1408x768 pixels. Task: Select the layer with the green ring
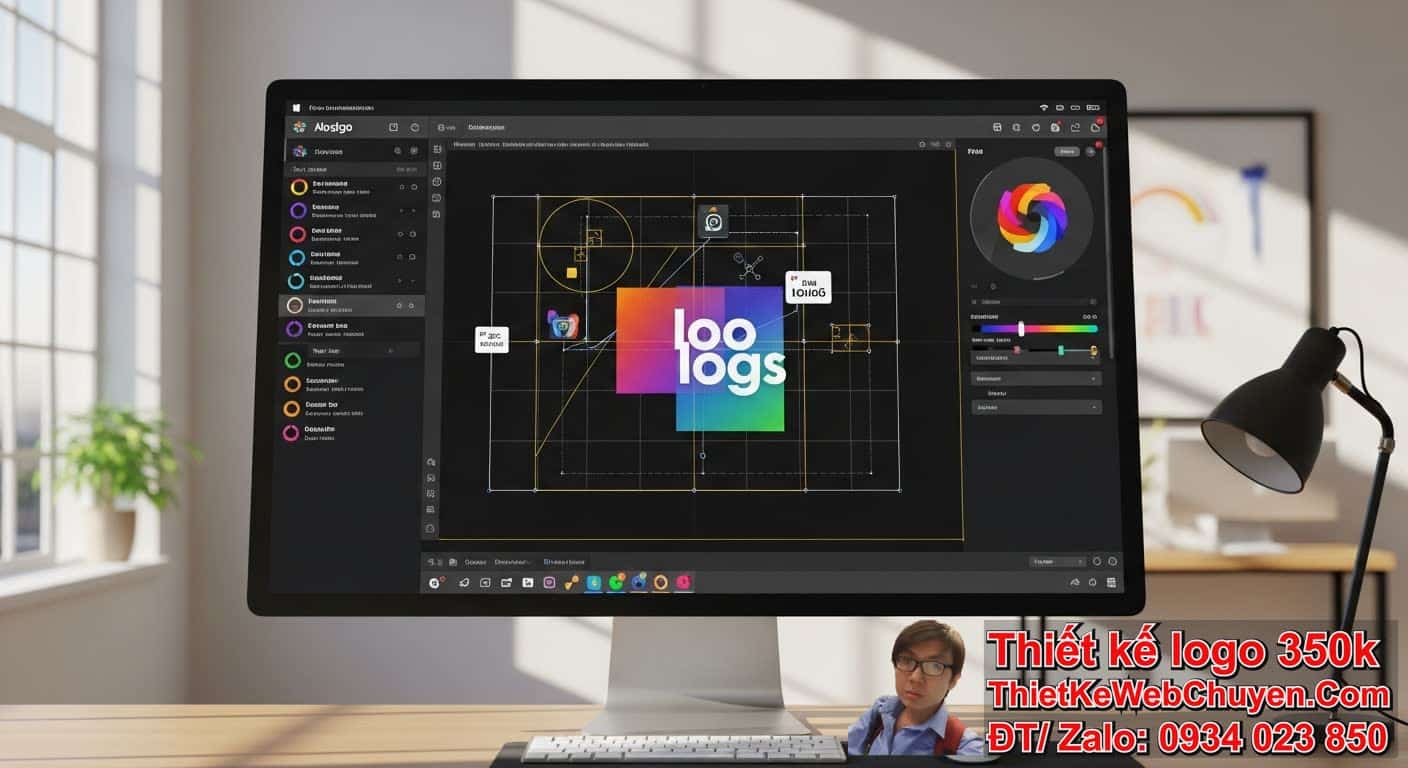(350, 361)
